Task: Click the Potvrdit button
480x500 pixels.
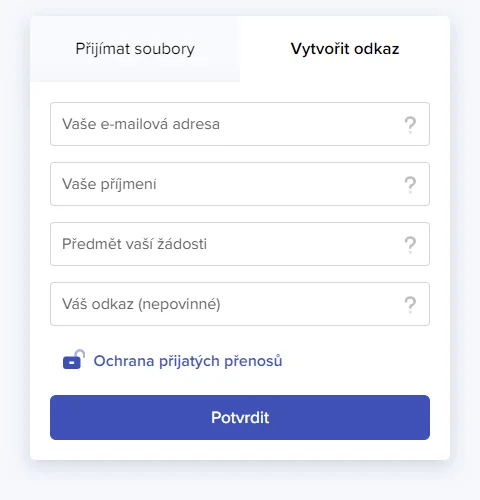Action: pos(240,417)
